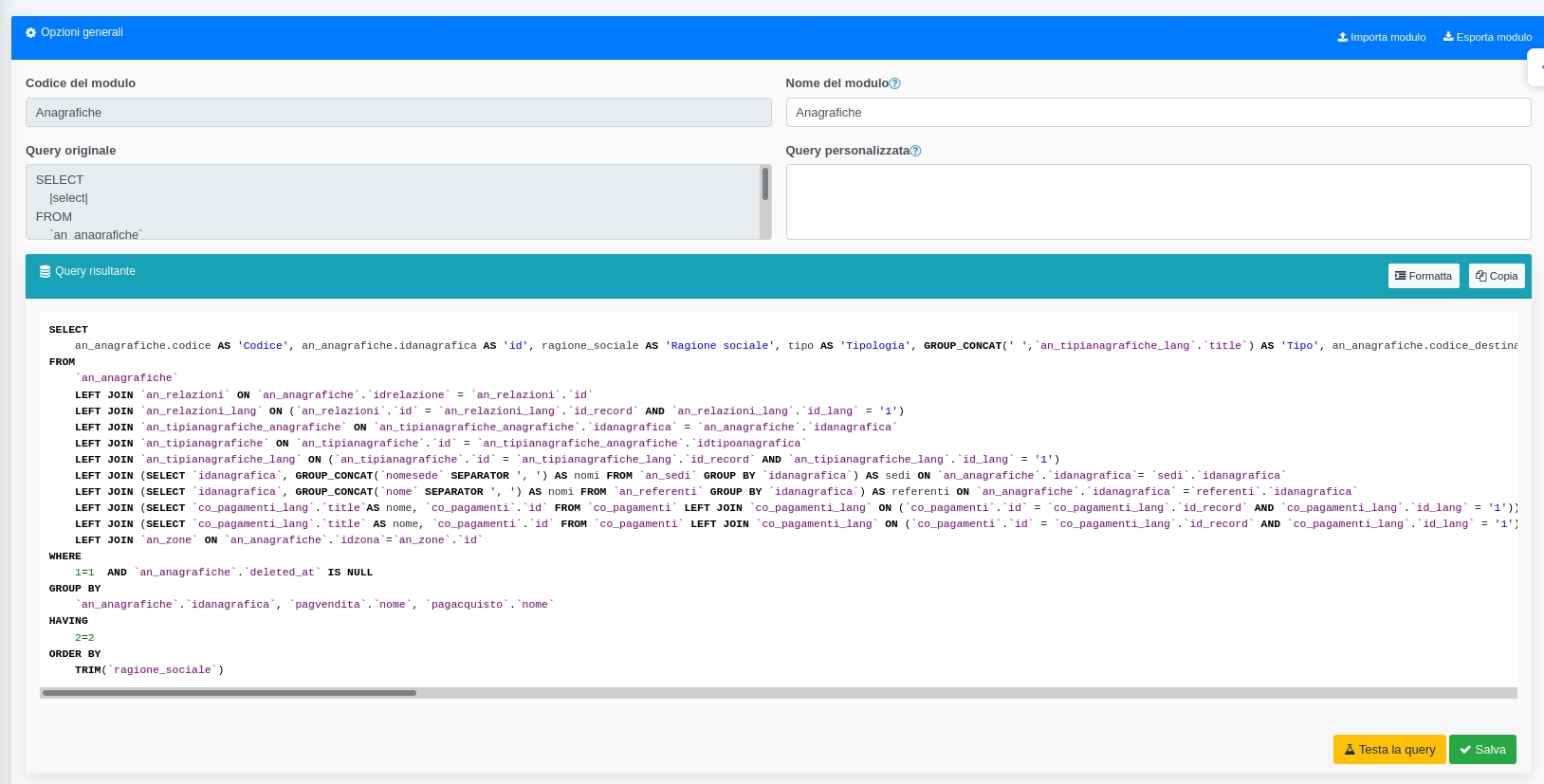Click the gear icon beside Opzioni generali
Image resolution: width=1544 pixels, height=784 pixels.
click(30, 32)
